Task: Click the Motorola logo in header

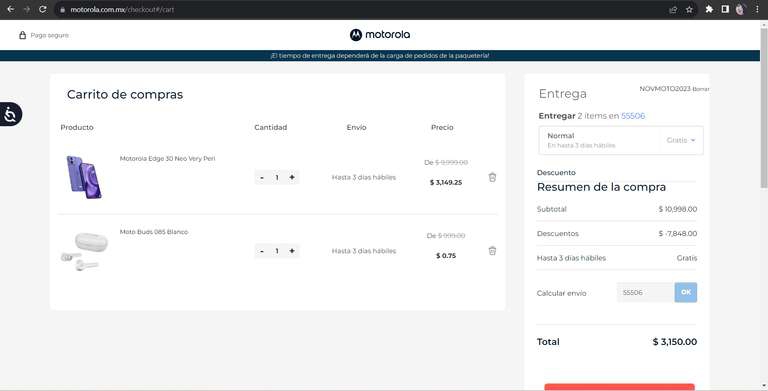Action: click(380, 35)
